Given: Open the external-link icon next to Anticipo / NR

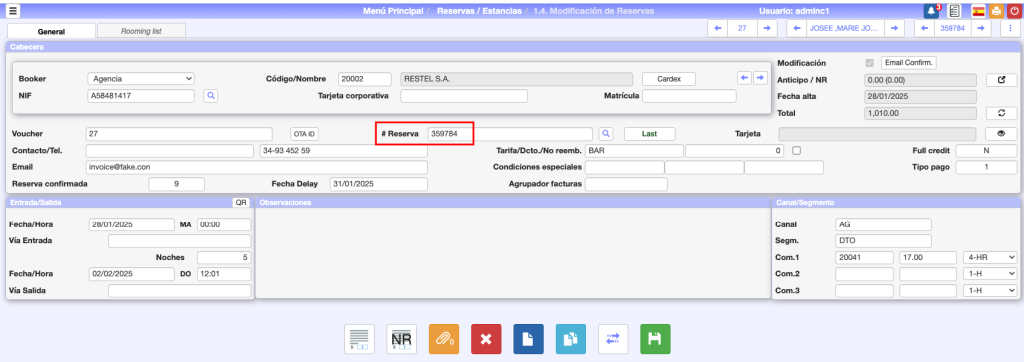Looking at the screenshot, I should pos(1002,80).
